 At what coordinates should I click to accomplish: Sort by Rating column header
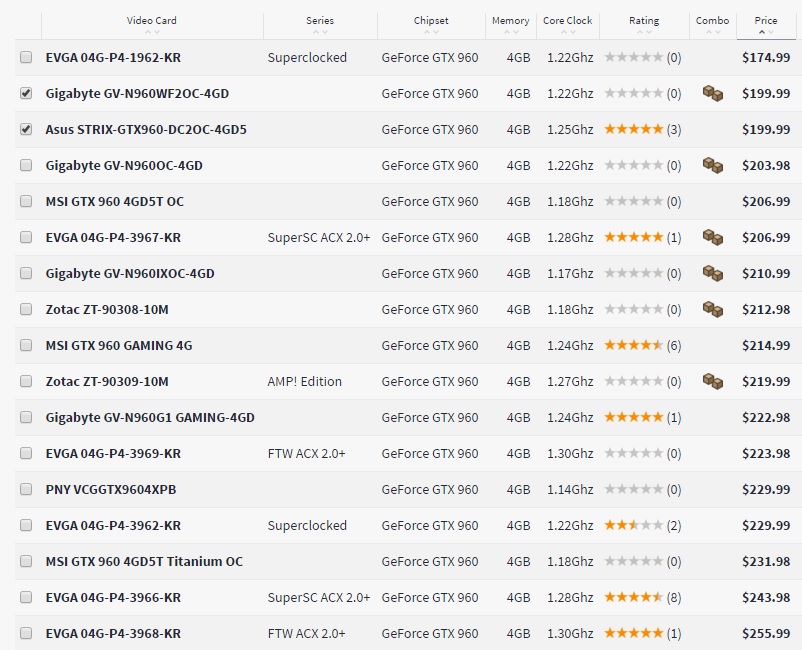click(644, 21)
